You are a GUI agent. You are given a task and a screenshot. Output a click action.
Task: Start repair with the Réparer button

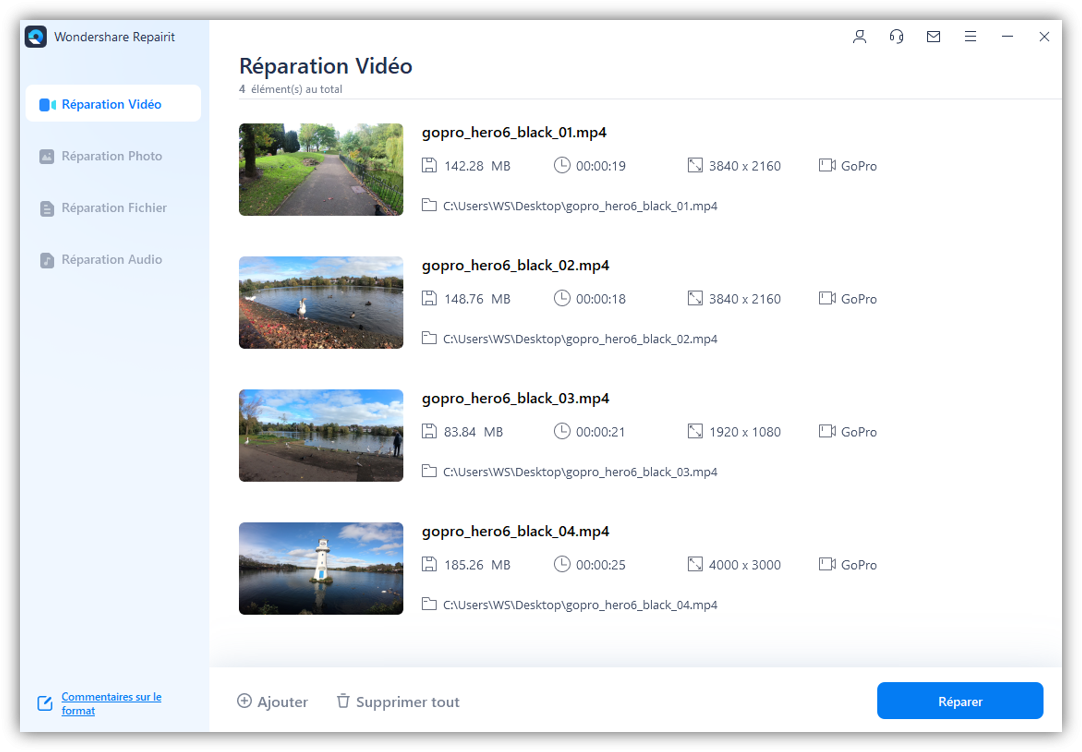point(960,701)
